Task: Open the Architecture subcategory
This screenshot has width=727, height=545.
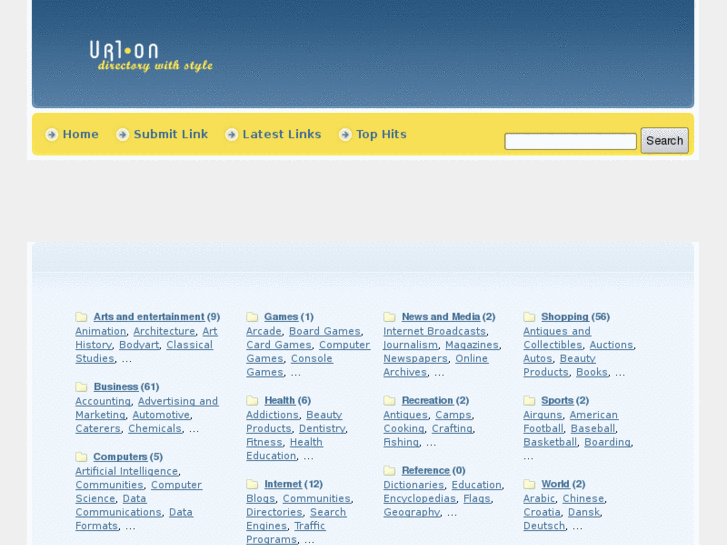Action: [164, 331]
